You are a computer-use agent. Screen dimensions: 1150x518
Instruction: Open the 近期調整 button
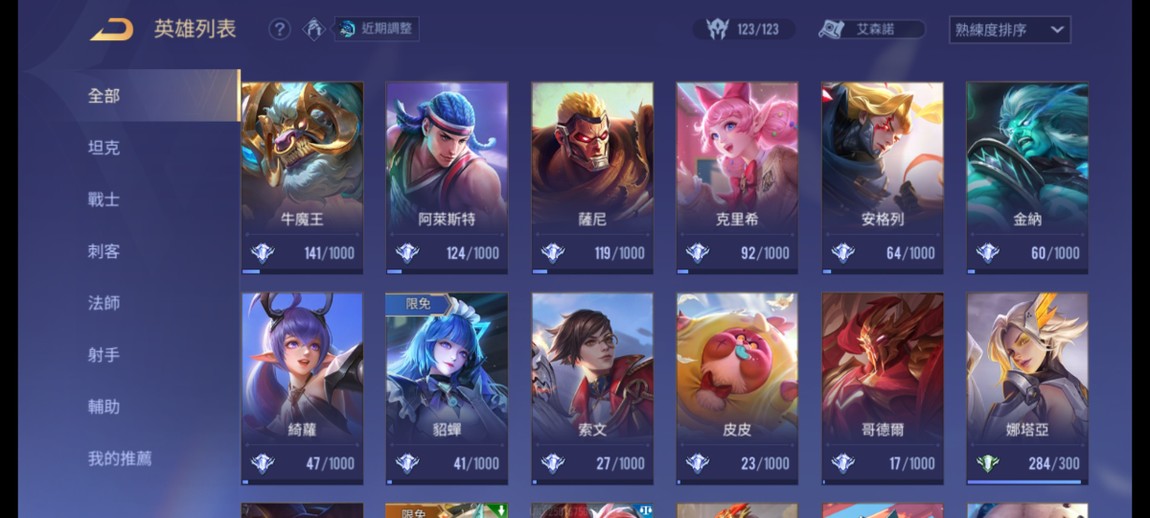(377, 29)
